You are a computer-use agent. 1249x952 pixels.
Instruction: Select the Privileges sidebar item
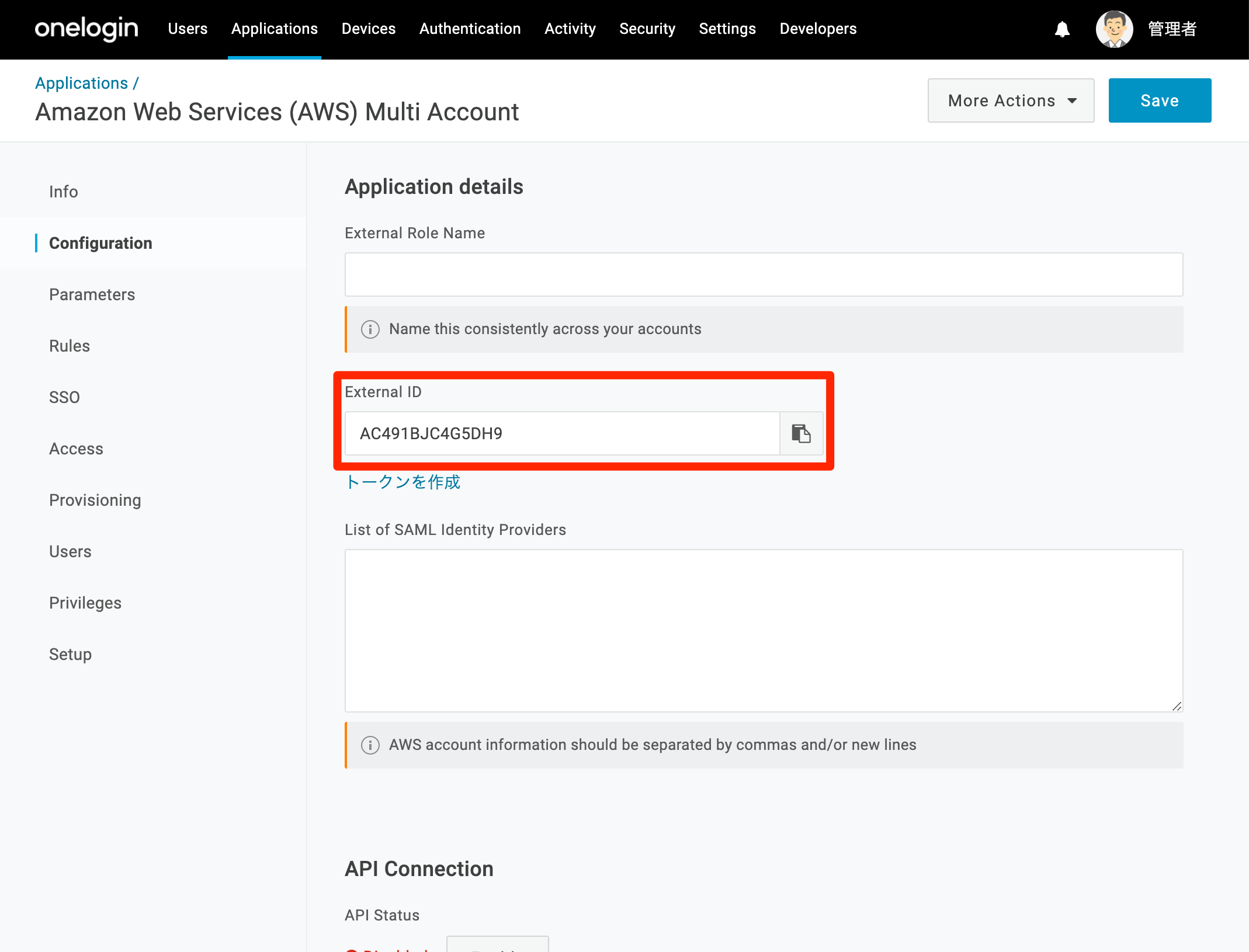[85, 603]
